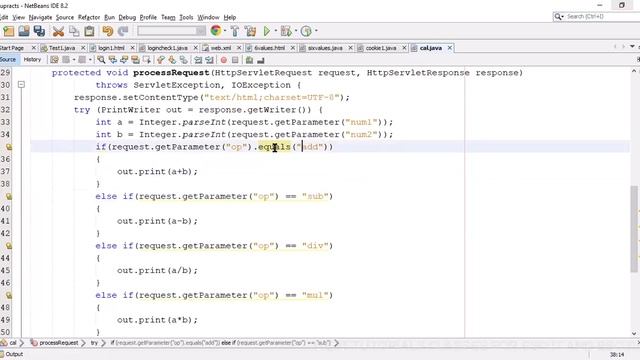This screenshot has height=360, width=640.
Task: Start macro recording with red circle icon
Action: pyautogui.click(x=224, y=60)
